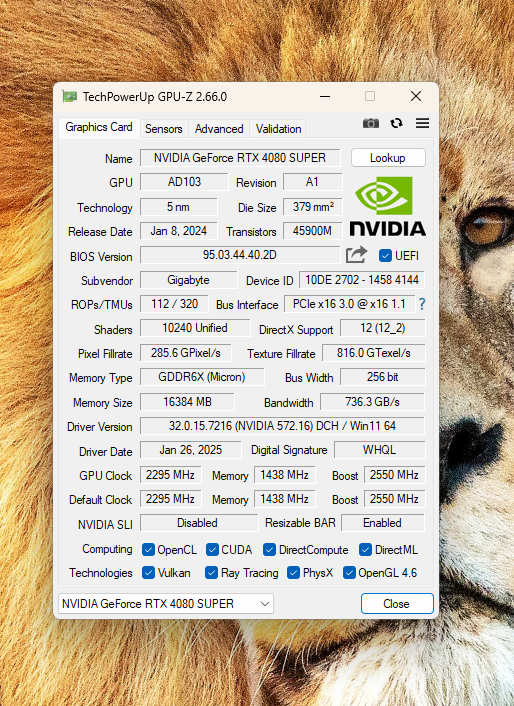Click the NVIDIA logo image
514x706 pixels.
pyautogui.click(x=387, y=207)
